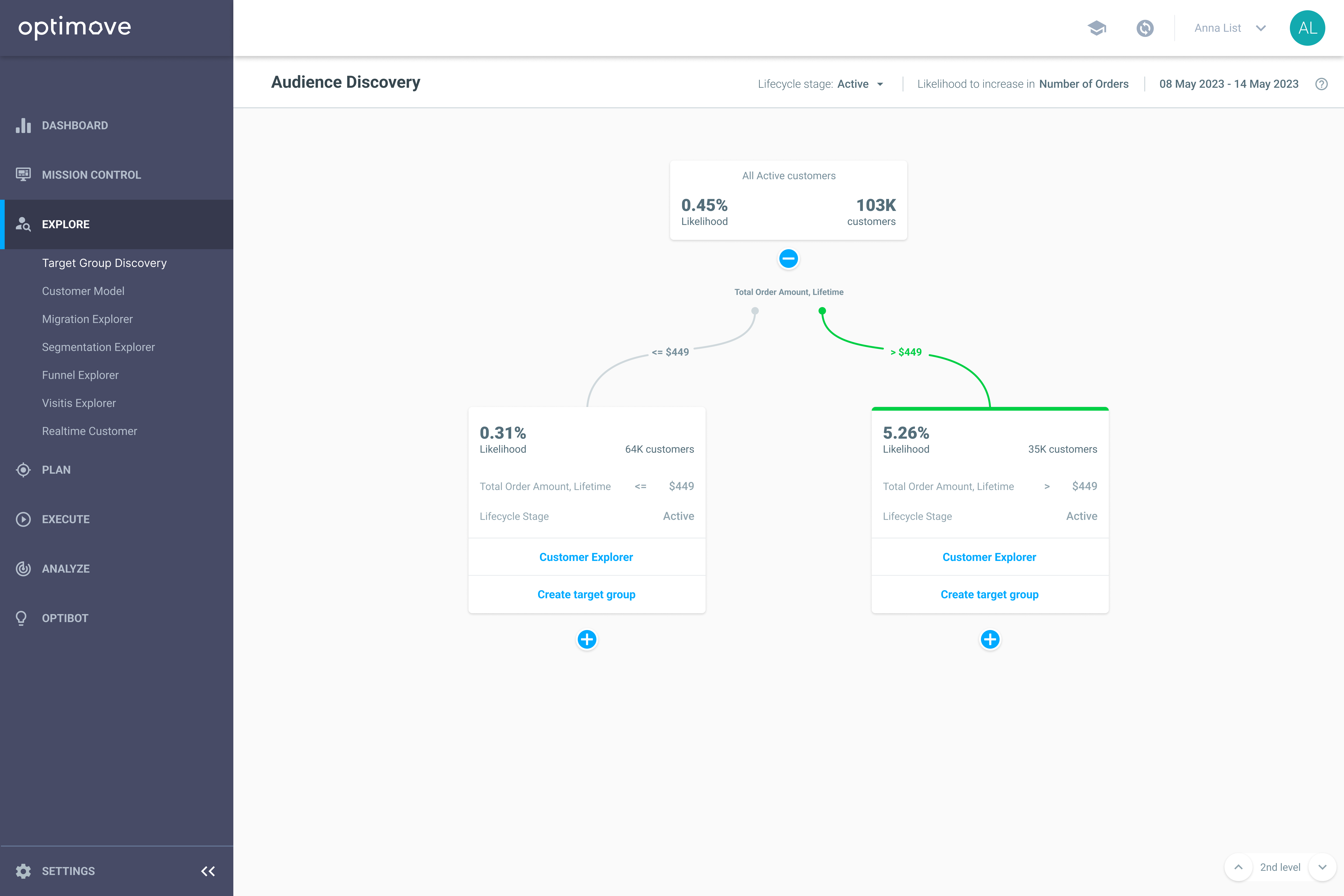This screenshot has height=896, width=1344.
Task: Click the Execute play icon
Action: (23, 519)
